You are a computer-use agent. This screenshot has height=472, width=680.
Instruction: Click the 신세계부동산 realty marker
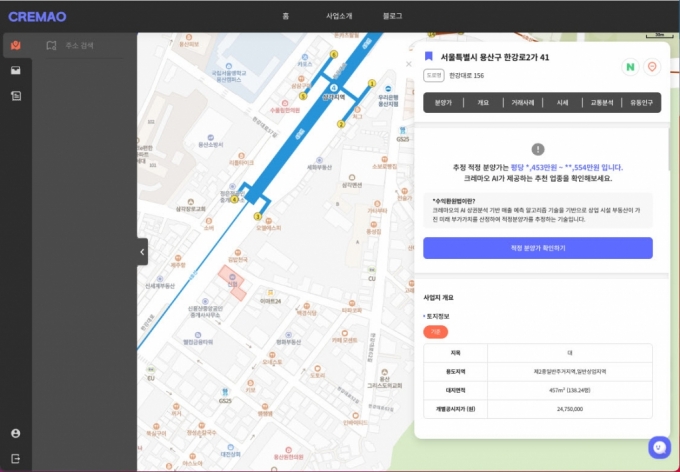coord(160,279)
